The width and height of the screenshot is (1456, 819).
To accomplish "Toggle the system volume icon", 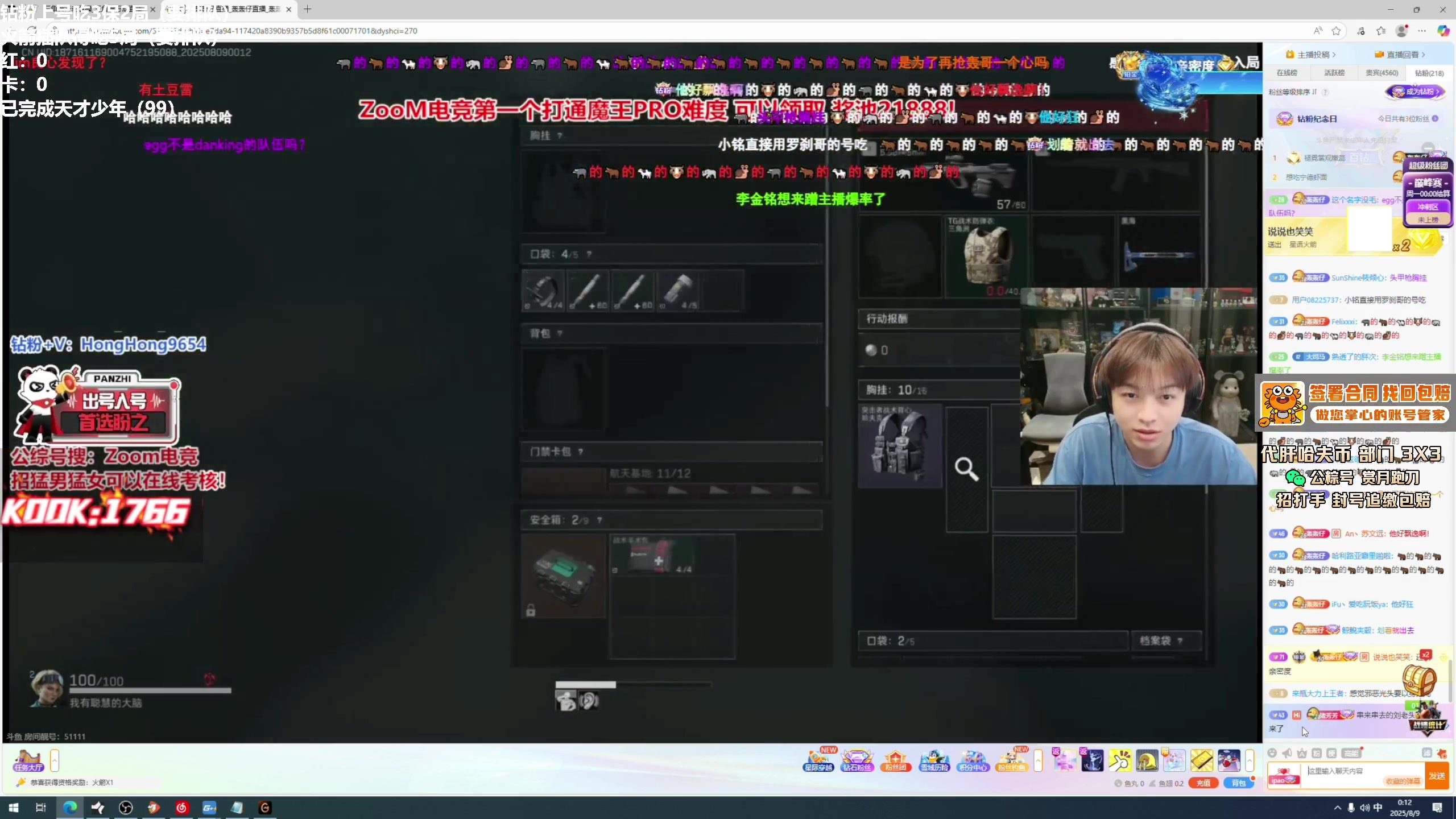I will [1364, 808].
